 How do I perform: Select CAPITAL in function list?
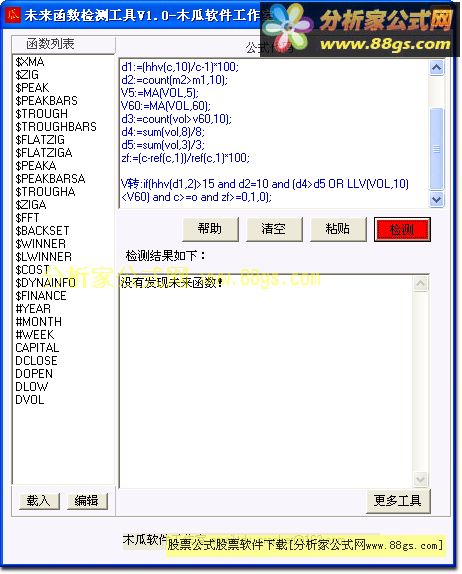pyautogui.click(x=37, y=348)
